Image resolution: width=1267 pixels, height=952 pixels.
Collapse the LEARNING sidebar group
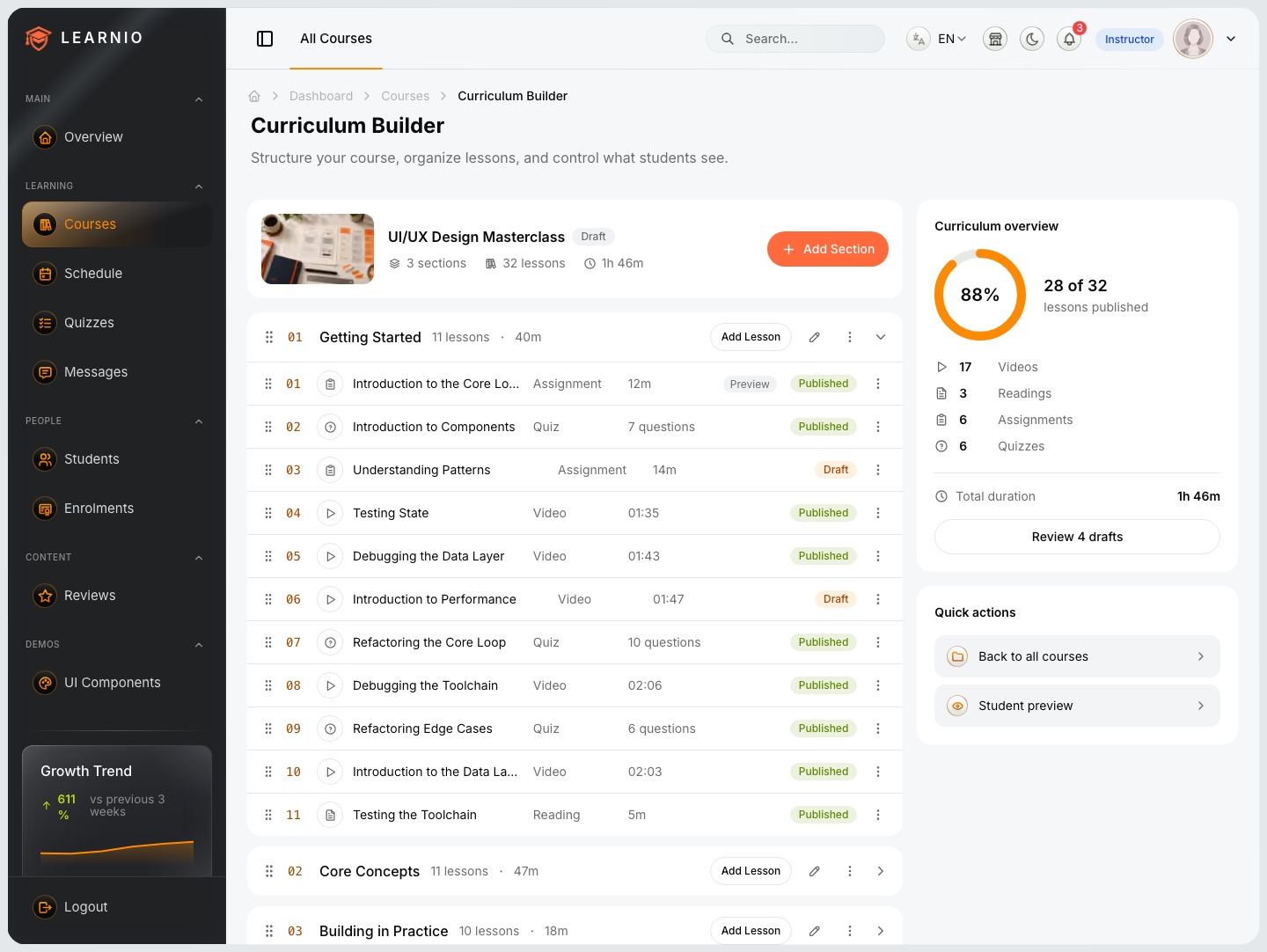coord(199,187)
